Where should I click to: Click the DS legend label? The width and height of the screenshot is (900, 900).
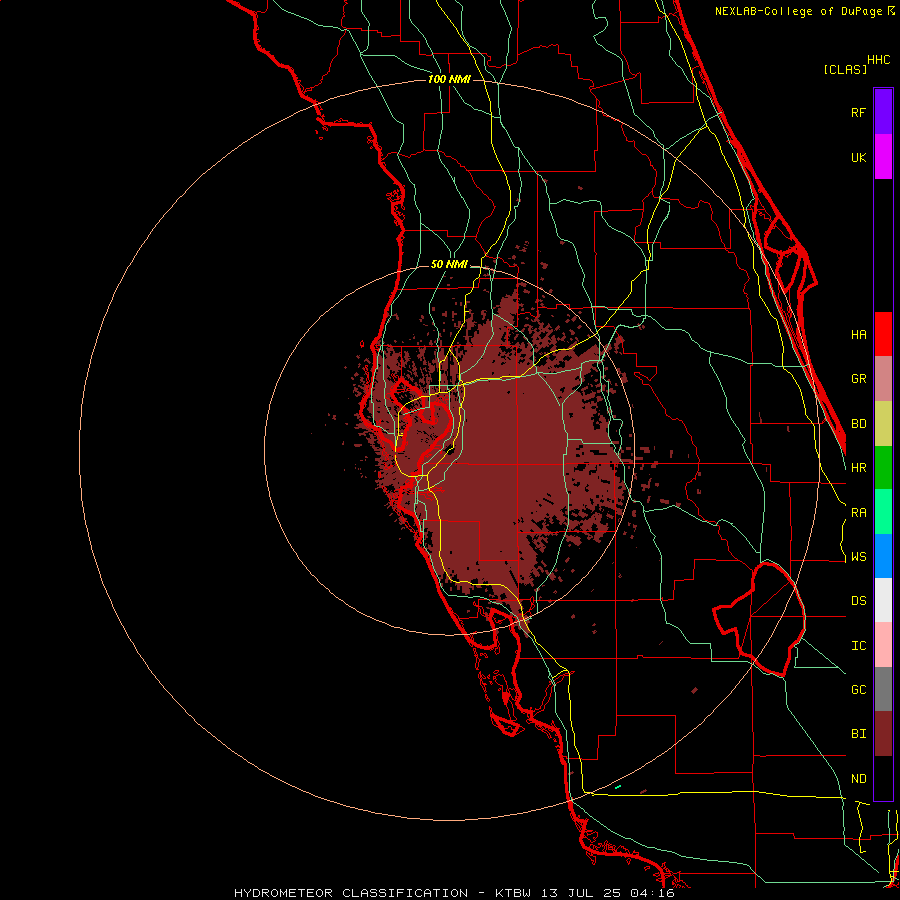(858, 601)
